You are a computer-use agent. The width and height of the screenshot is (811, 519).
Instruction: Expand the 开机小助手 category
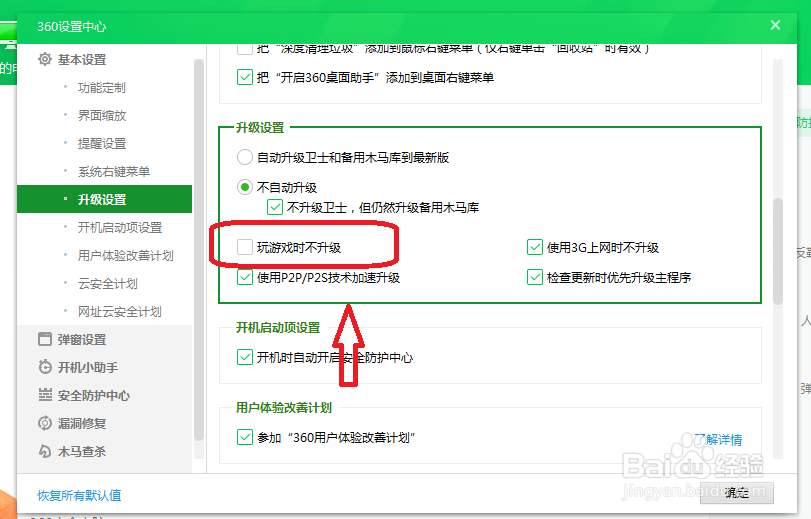tap(88, 367)
